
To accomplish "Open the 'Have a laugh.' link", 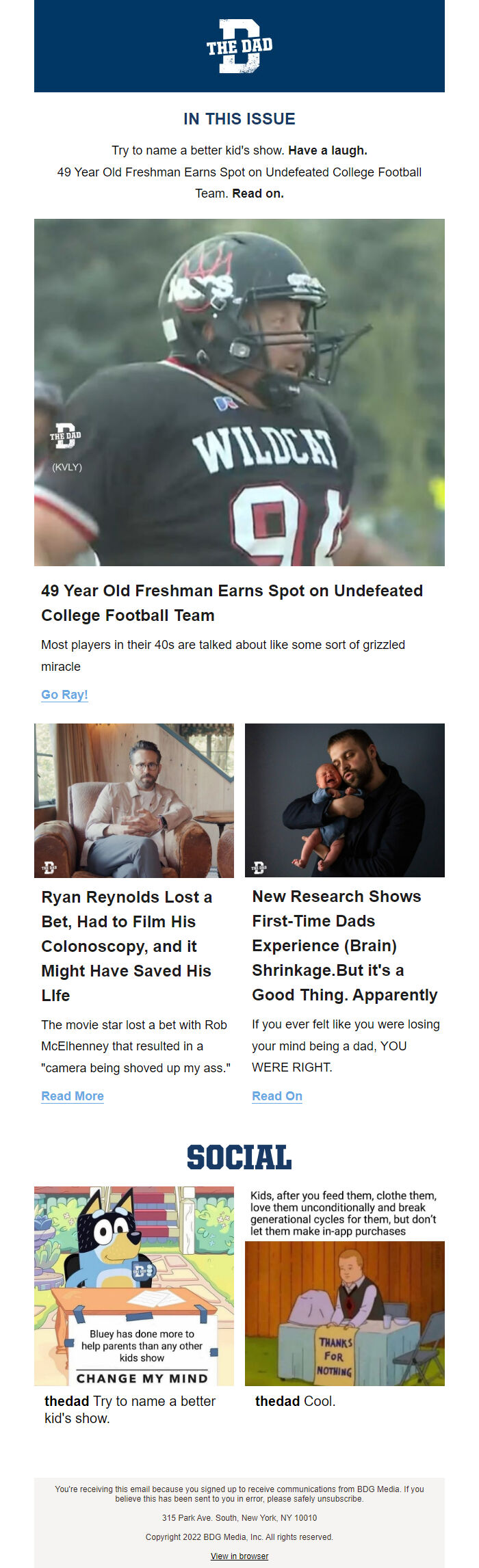I will click(x=328, y=150).
